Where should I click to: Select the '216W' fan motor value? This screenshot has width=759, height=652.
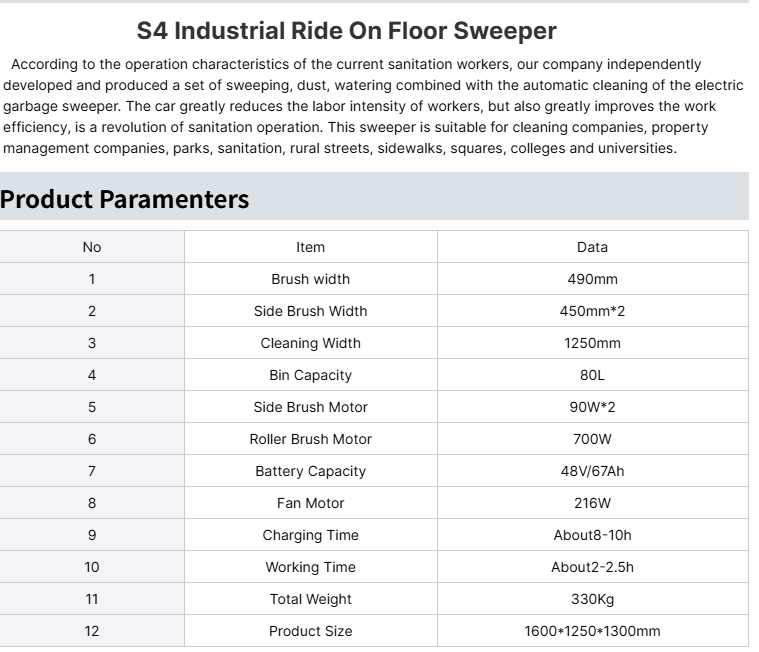coord(592,503)
